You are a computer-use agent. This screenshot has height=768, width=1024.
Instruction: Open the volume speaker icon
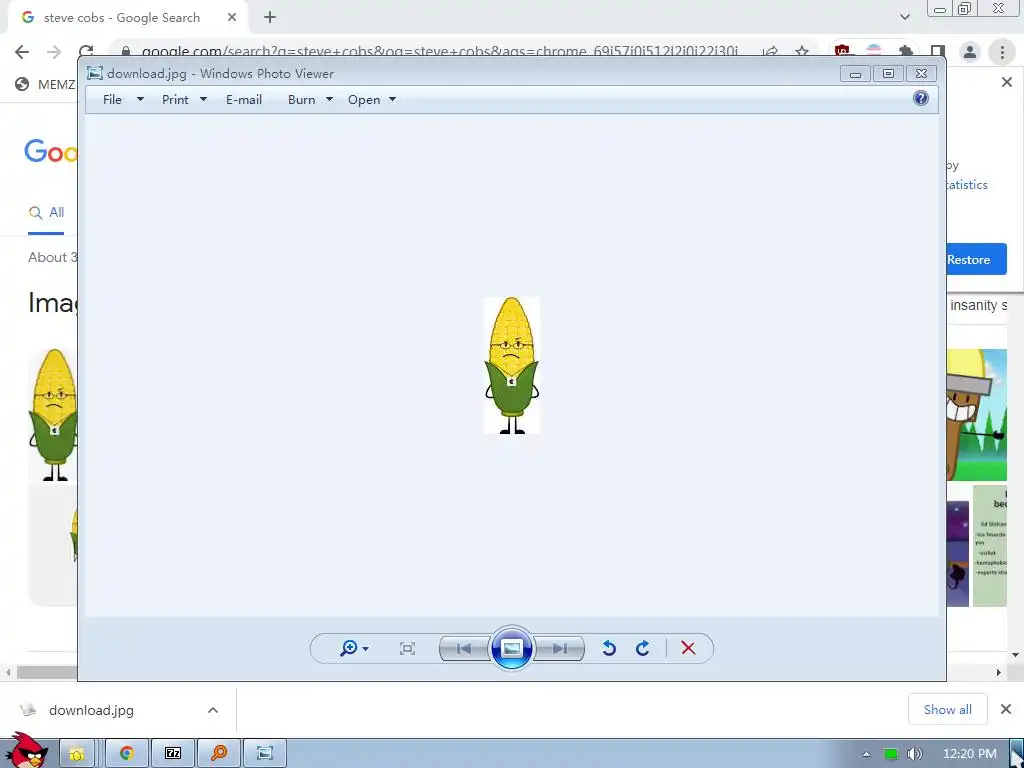tap(915, 754)
